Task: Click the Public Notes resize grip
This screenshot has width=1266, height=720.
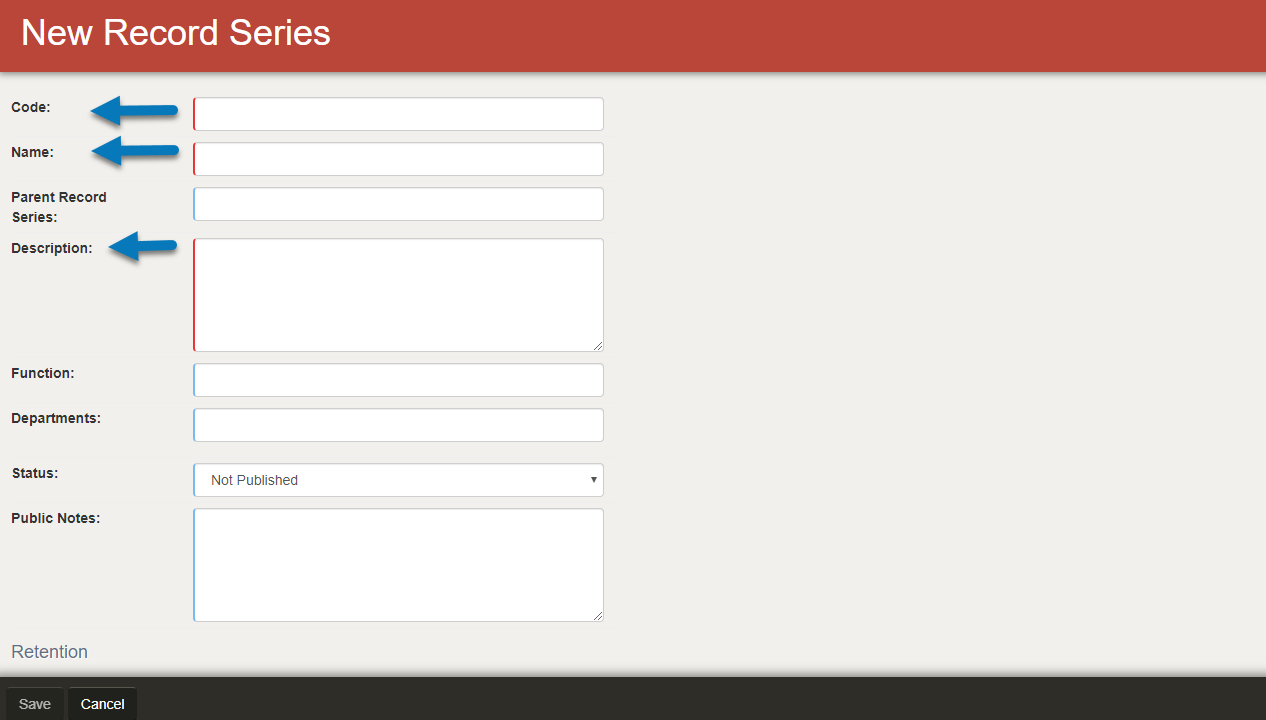Action: pyautogui.click(x=598, y=616)
